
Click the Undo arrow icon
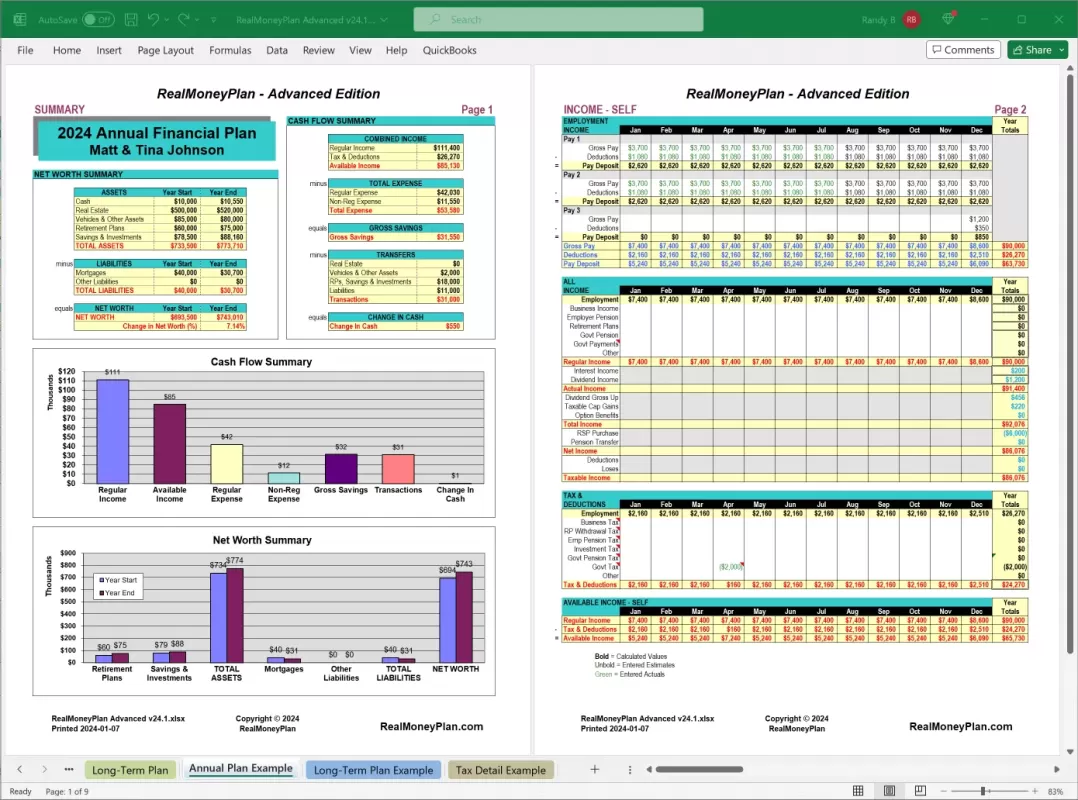click(x=152, y=19)
